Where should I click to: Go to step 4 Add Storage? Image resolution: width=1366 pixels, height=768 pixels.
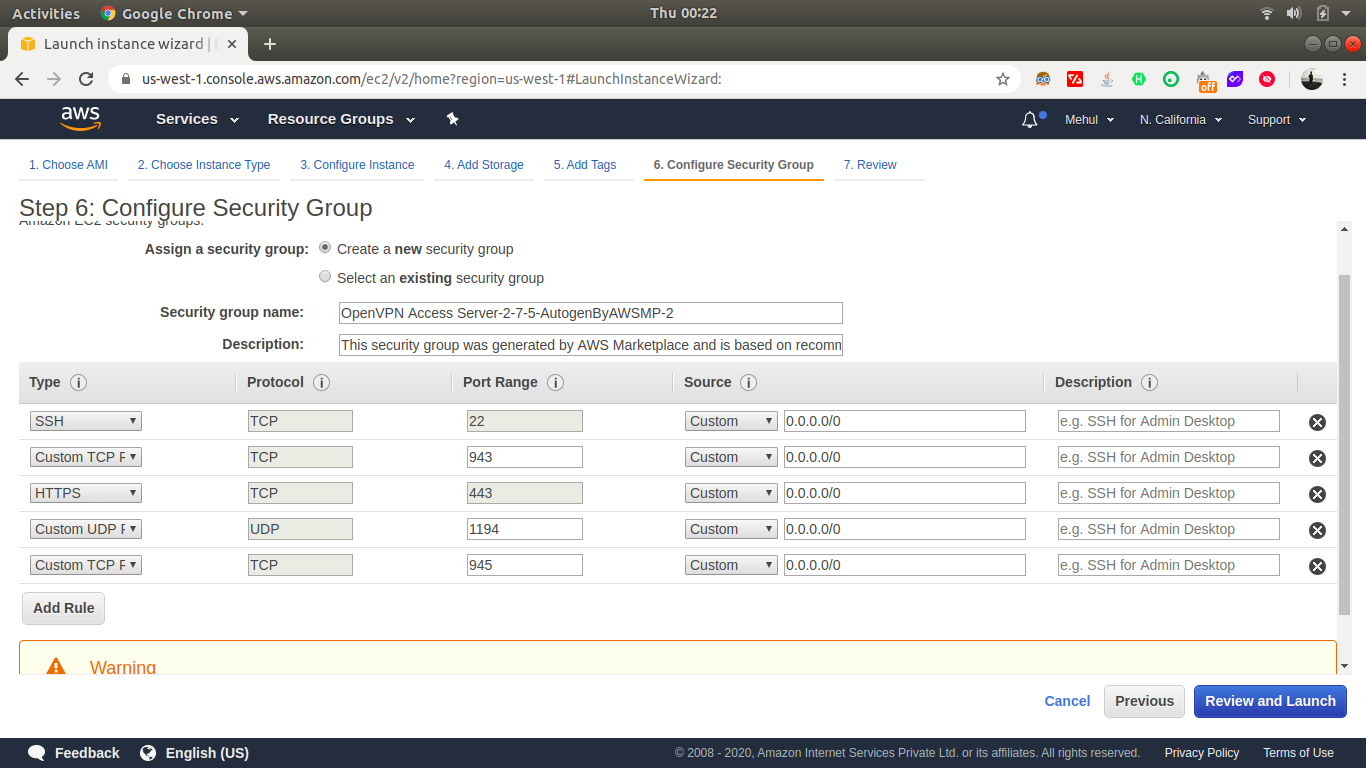[x=484, y=165]
